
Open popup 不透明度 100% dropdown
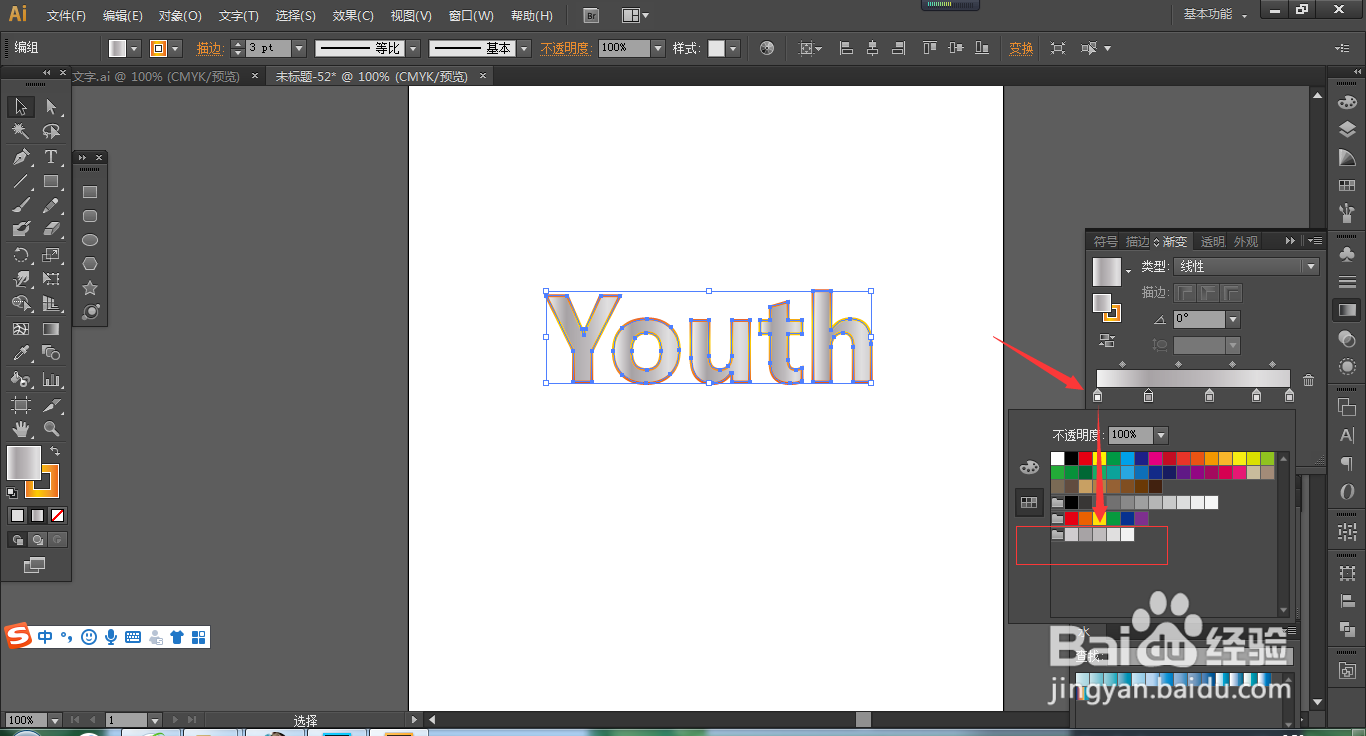coord(1161,435)
